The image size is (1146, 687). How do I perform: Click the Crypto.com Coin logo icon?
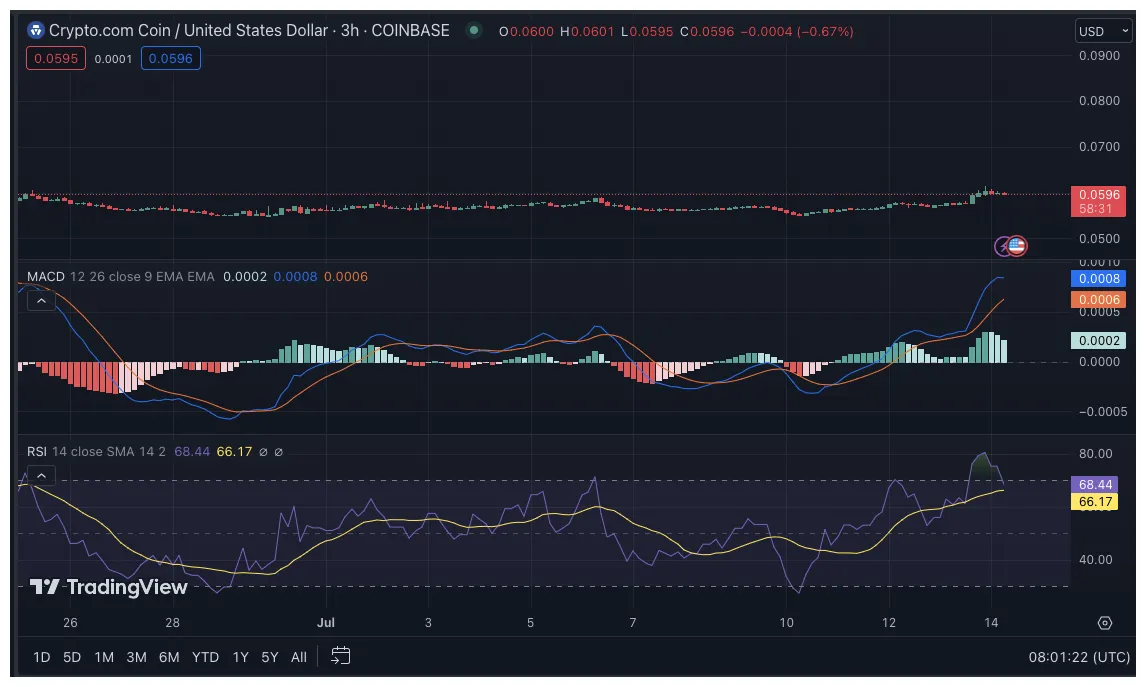35,30
